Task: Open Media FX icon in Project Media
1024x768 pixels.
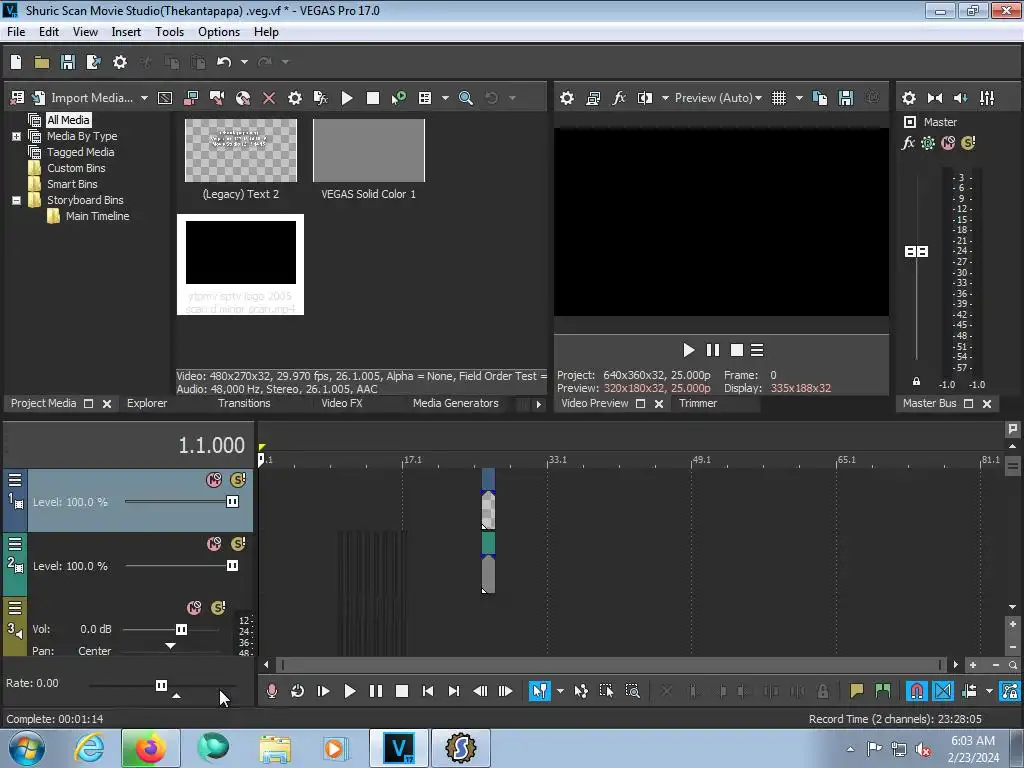Action: click(x=321, y=98)
